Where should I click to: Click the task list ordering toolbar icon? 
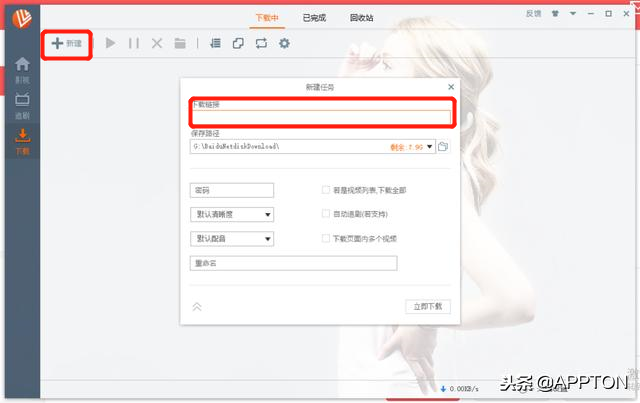click(x=215, y=43)
